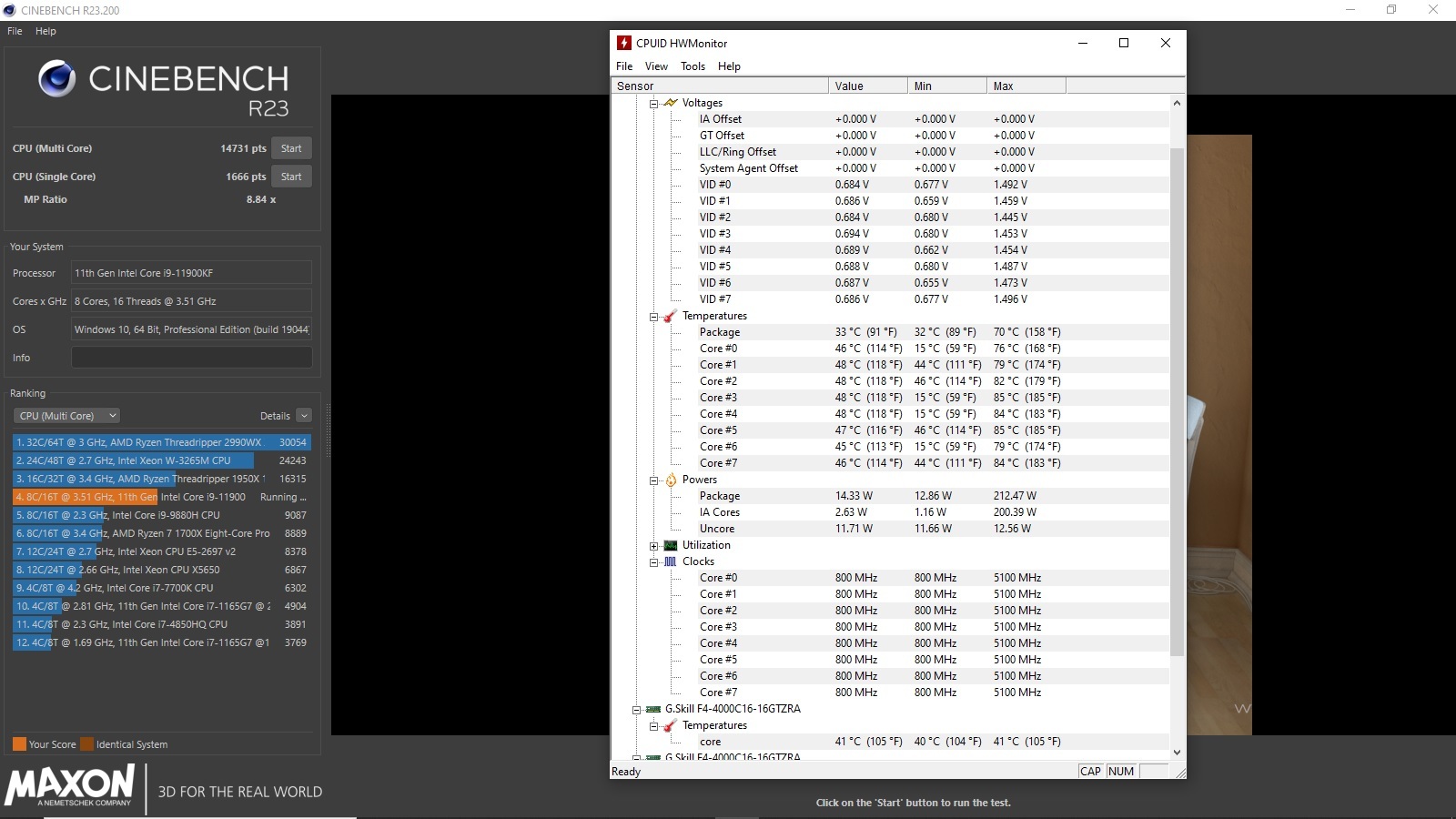Screen dimensions: 1456x819
Task: Open the Help menu in Cinebench
Action: [45, 31]
